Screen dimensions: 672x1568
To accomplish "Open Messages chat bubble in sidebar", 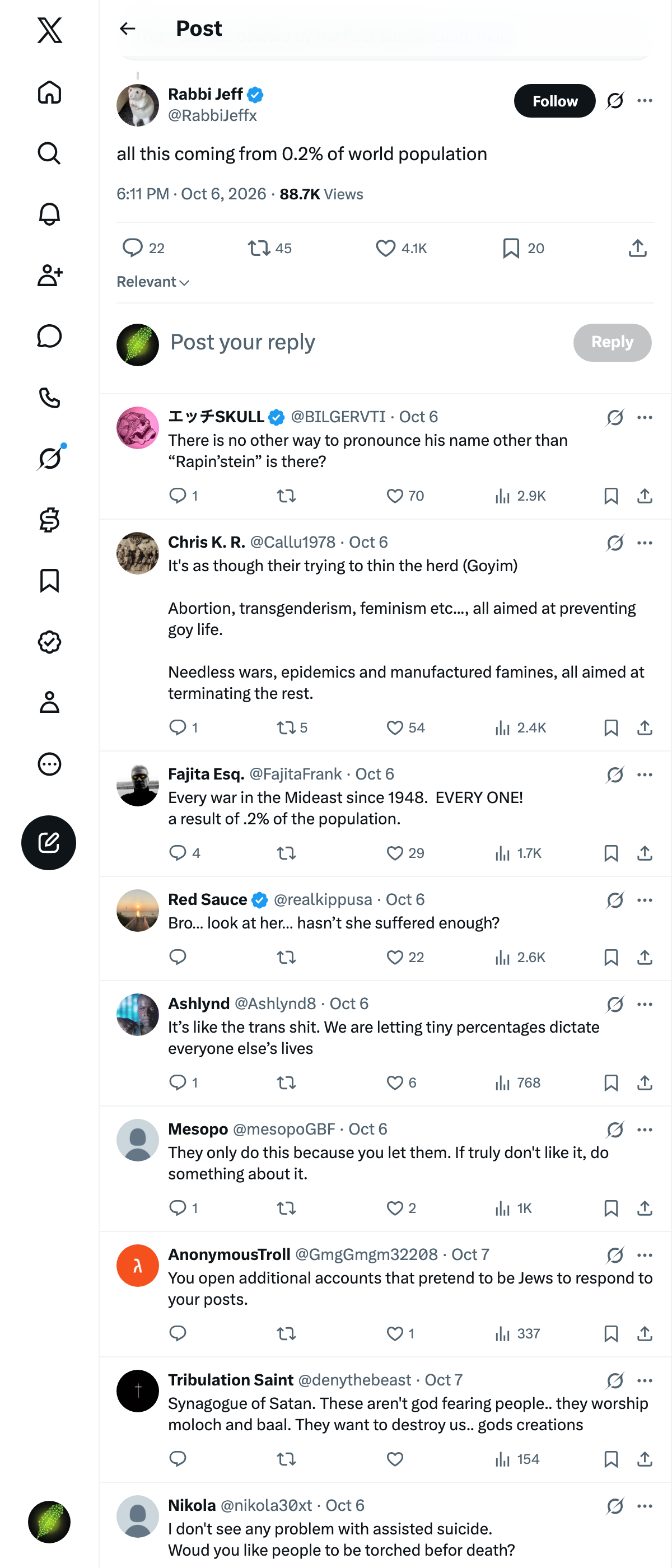I will pyautogui.click(x=49, y=336).
